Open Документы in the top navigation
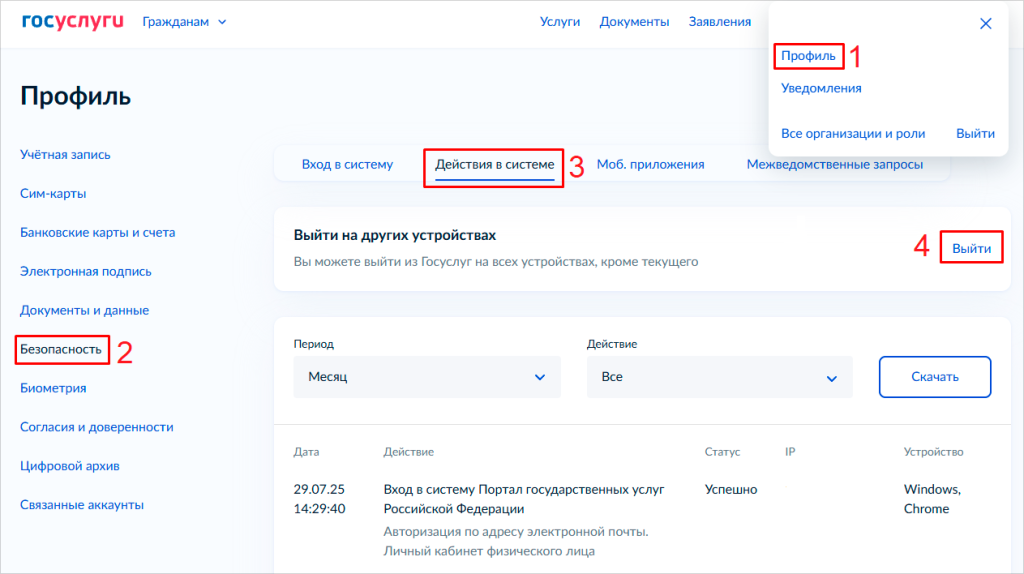 634,22
